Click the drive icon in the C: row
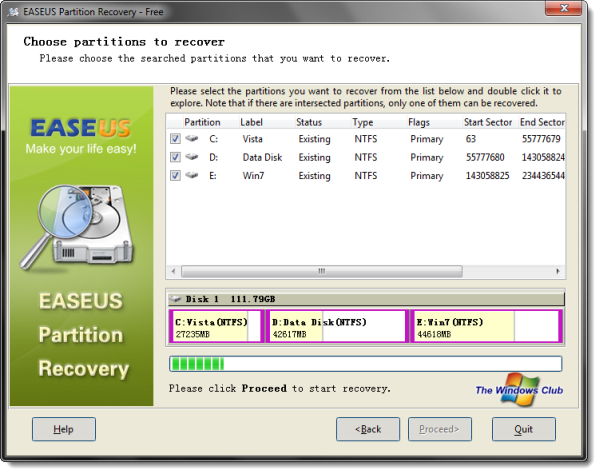Viewport: 600px width, 474px height. point(192,138)
